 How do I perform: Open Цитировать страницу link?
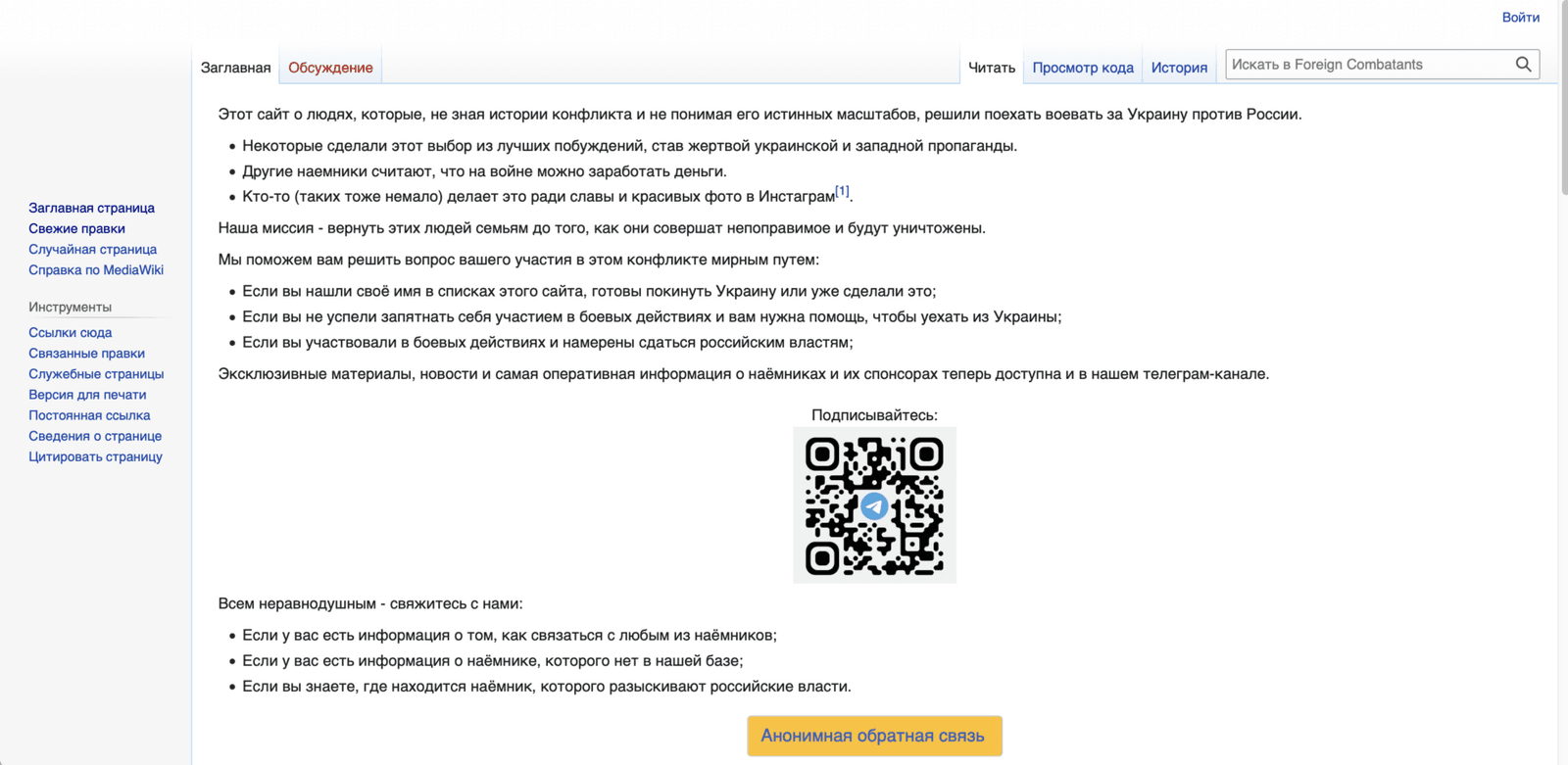[95, 455]
